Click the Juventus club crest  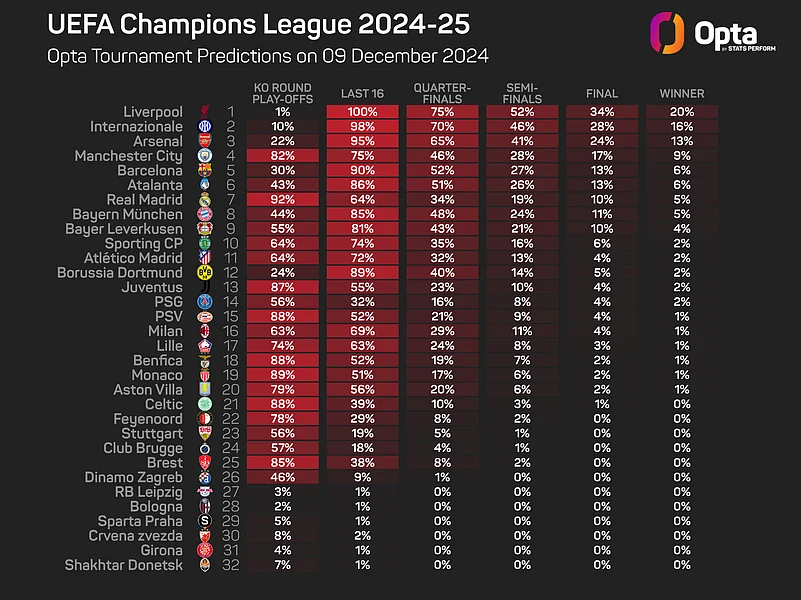point(205,288)
